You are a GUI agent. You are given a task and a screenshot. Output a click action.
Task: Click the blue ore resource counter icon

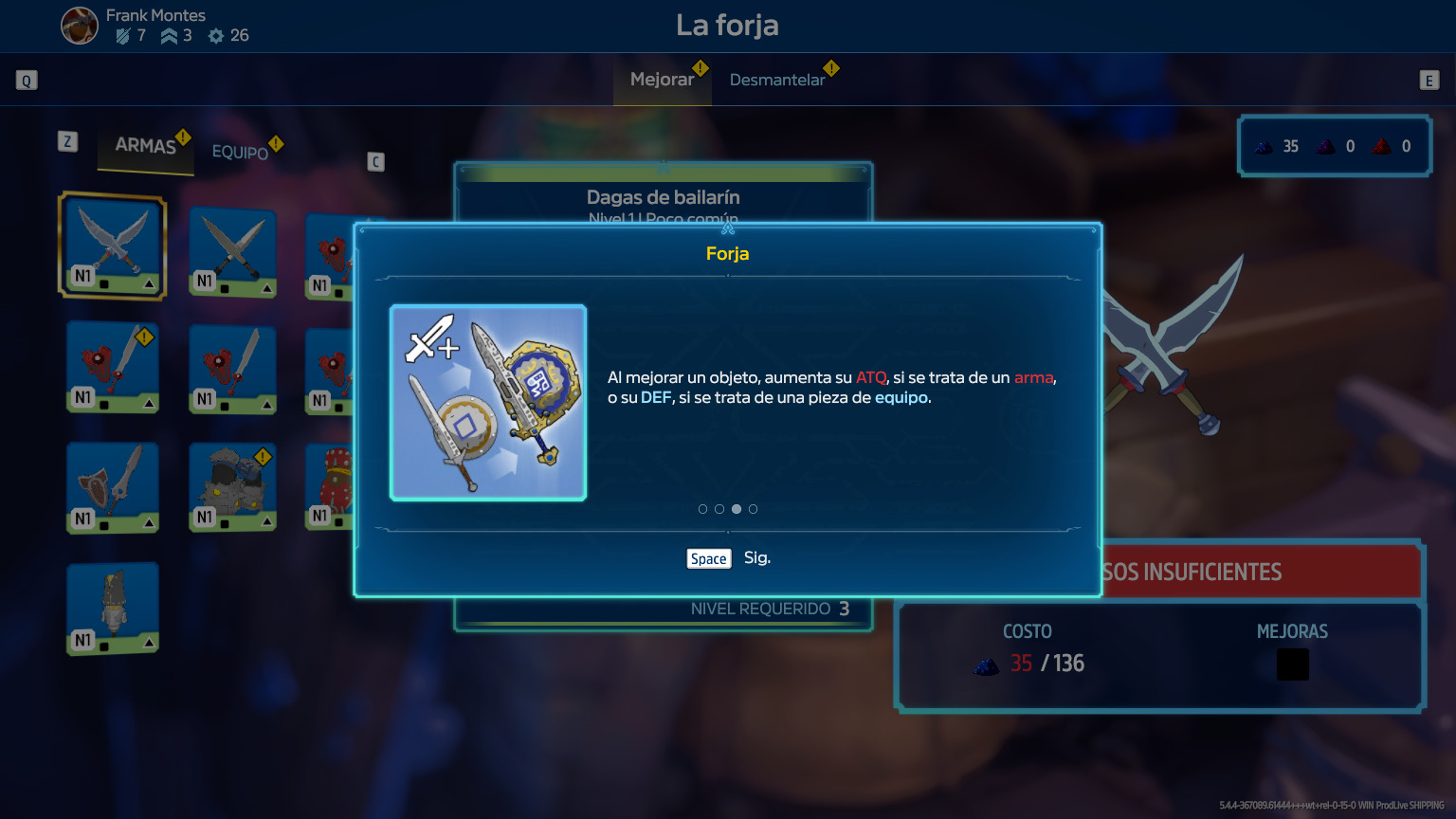pos(1264,146)
